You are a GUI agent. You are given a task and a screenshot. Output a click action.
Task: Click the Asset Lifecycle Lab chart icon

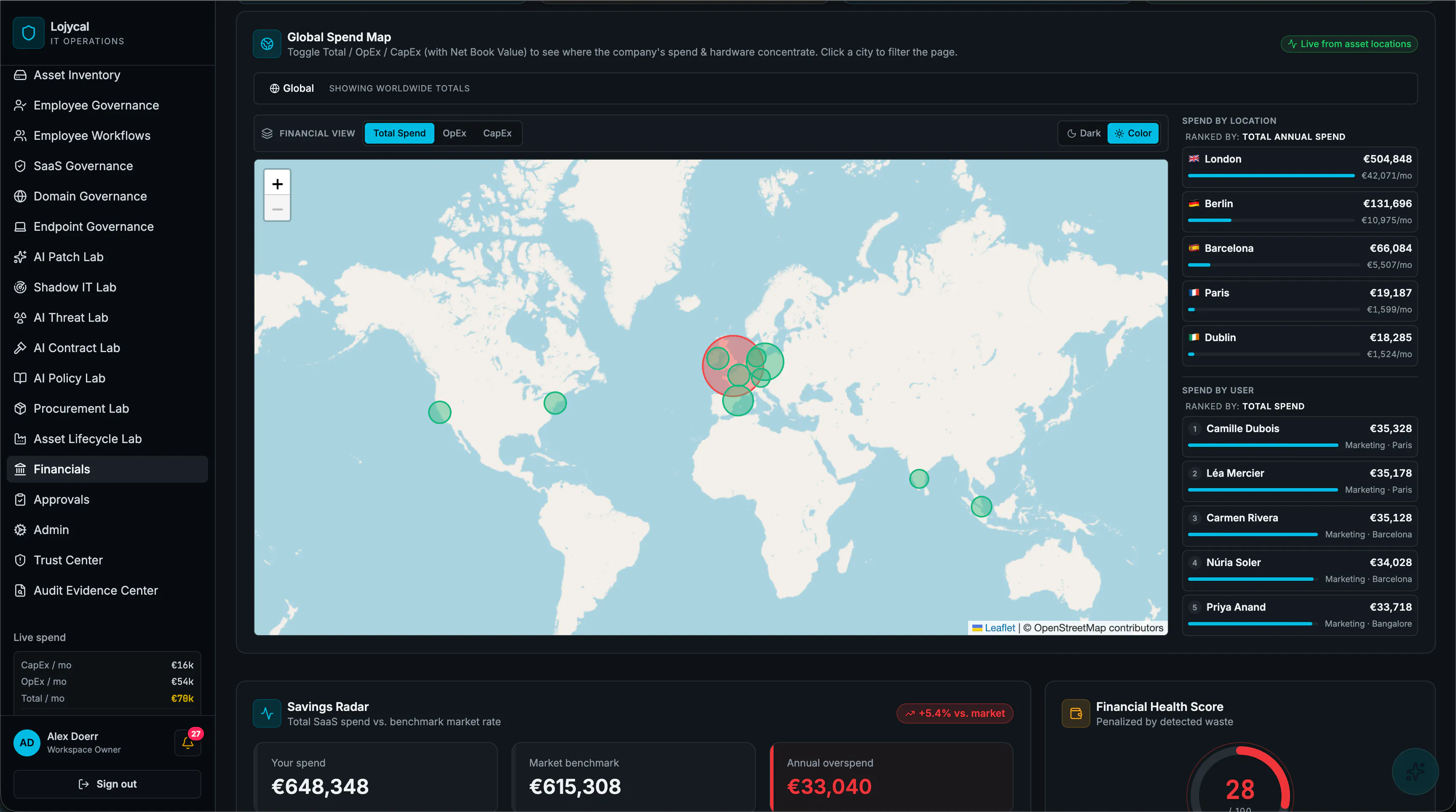[20, 439]
